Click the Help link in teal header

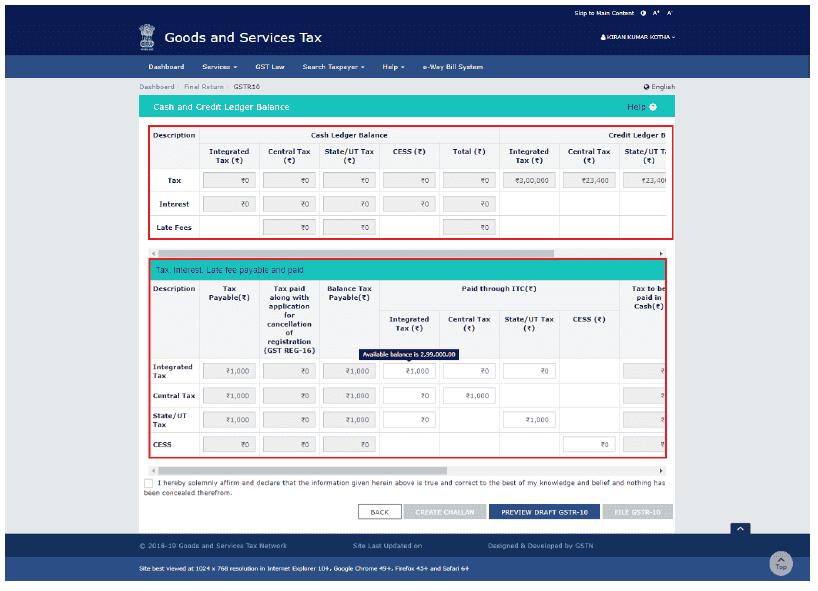point(636,107)
